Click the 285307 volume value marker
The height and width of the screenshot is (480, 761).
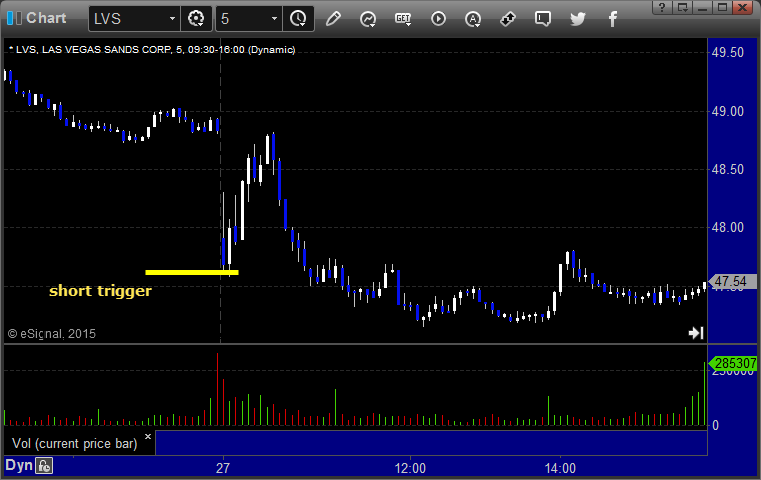click(x=733, y=364)
